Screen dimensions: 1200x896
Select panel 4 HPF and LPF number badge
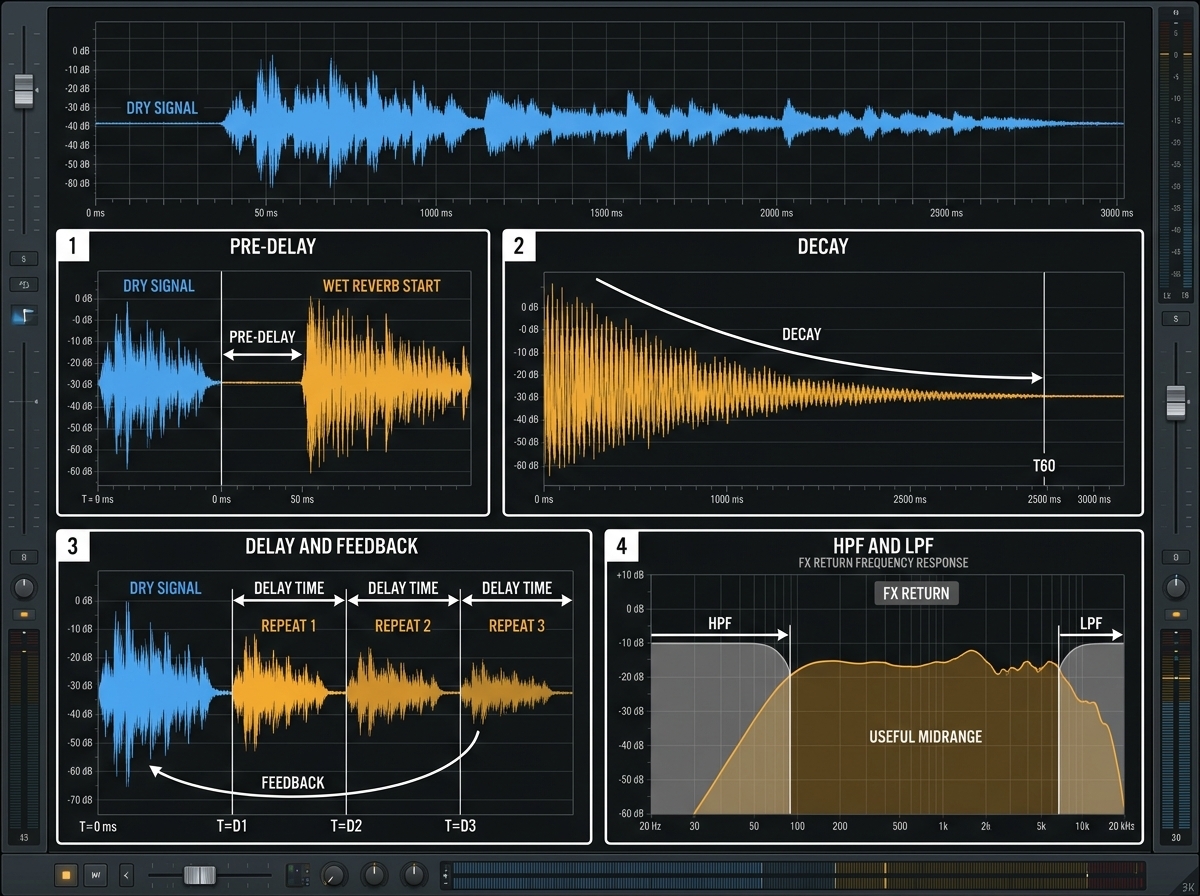pyautogui.click(x=622, y=546)
